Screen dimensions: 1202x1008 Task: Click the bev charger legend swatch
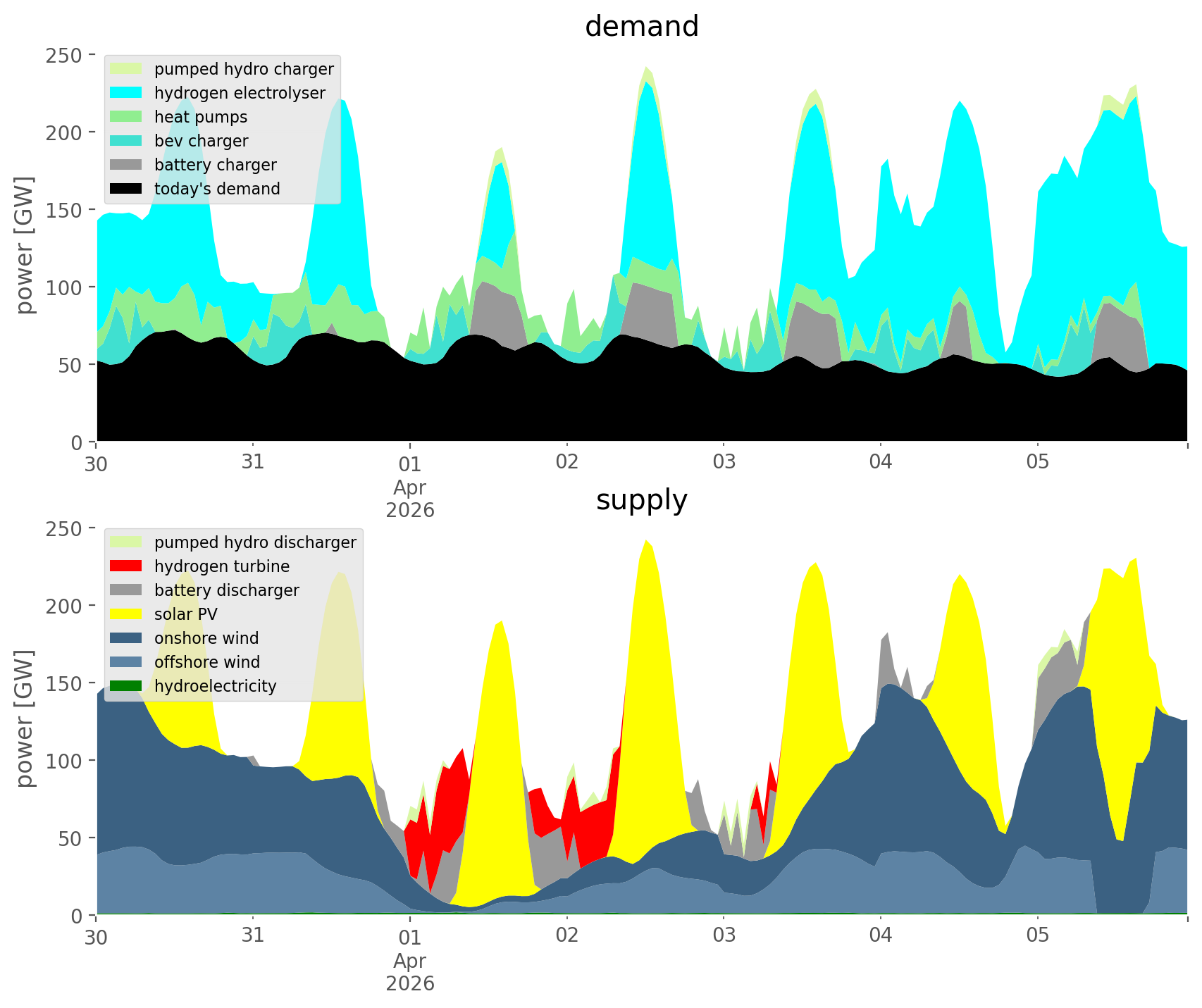(127, 141)
